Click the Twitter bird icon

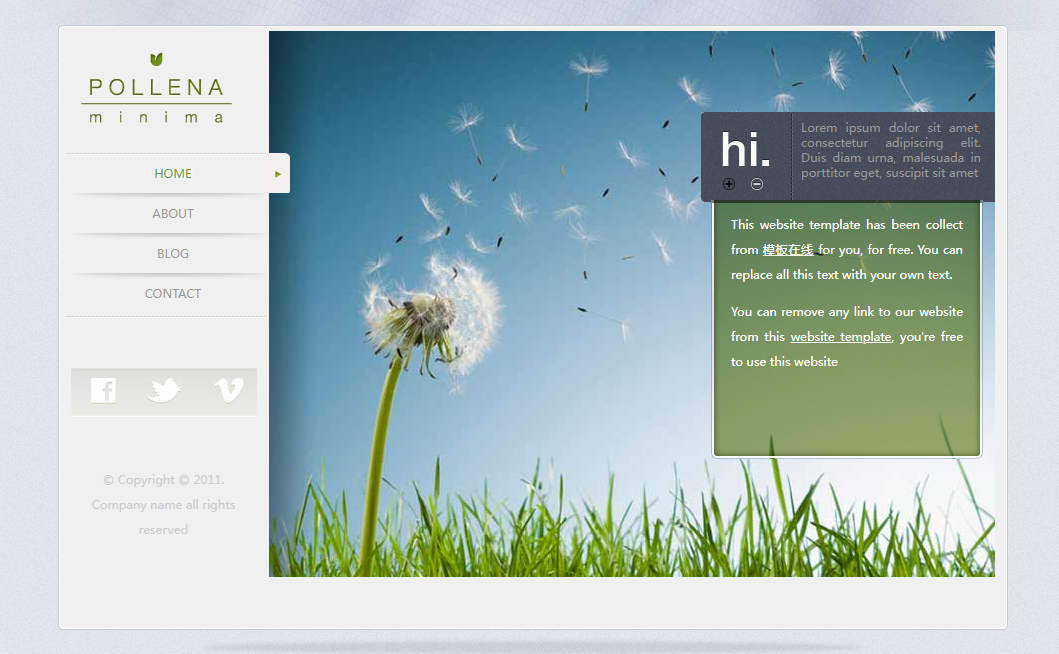point(164,390)
